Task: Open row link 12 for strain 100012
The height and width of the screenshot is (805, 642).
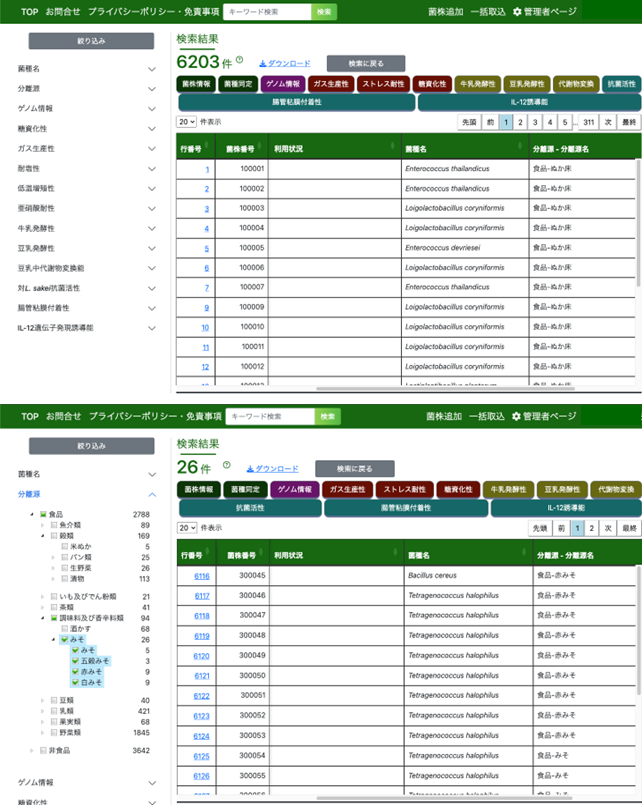Action: pyautogui.click(x=205, y=367)
